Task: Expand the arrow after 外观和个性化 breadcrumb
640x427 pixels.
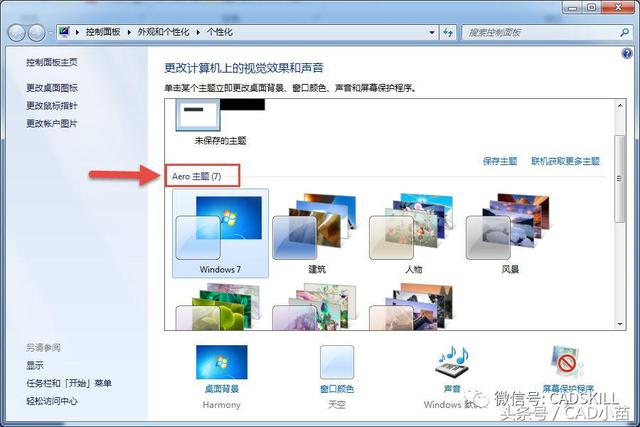Action: (198, 32)
